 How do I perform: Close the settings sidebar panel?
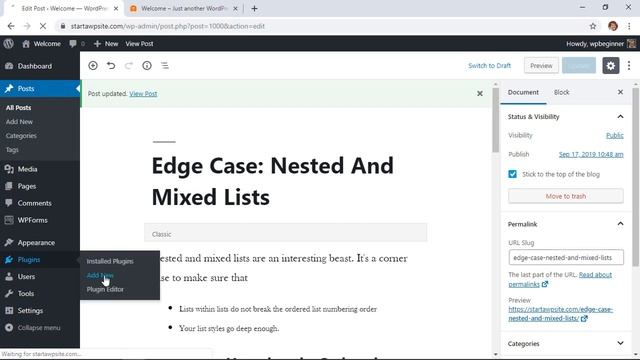(x=620, y=92)
